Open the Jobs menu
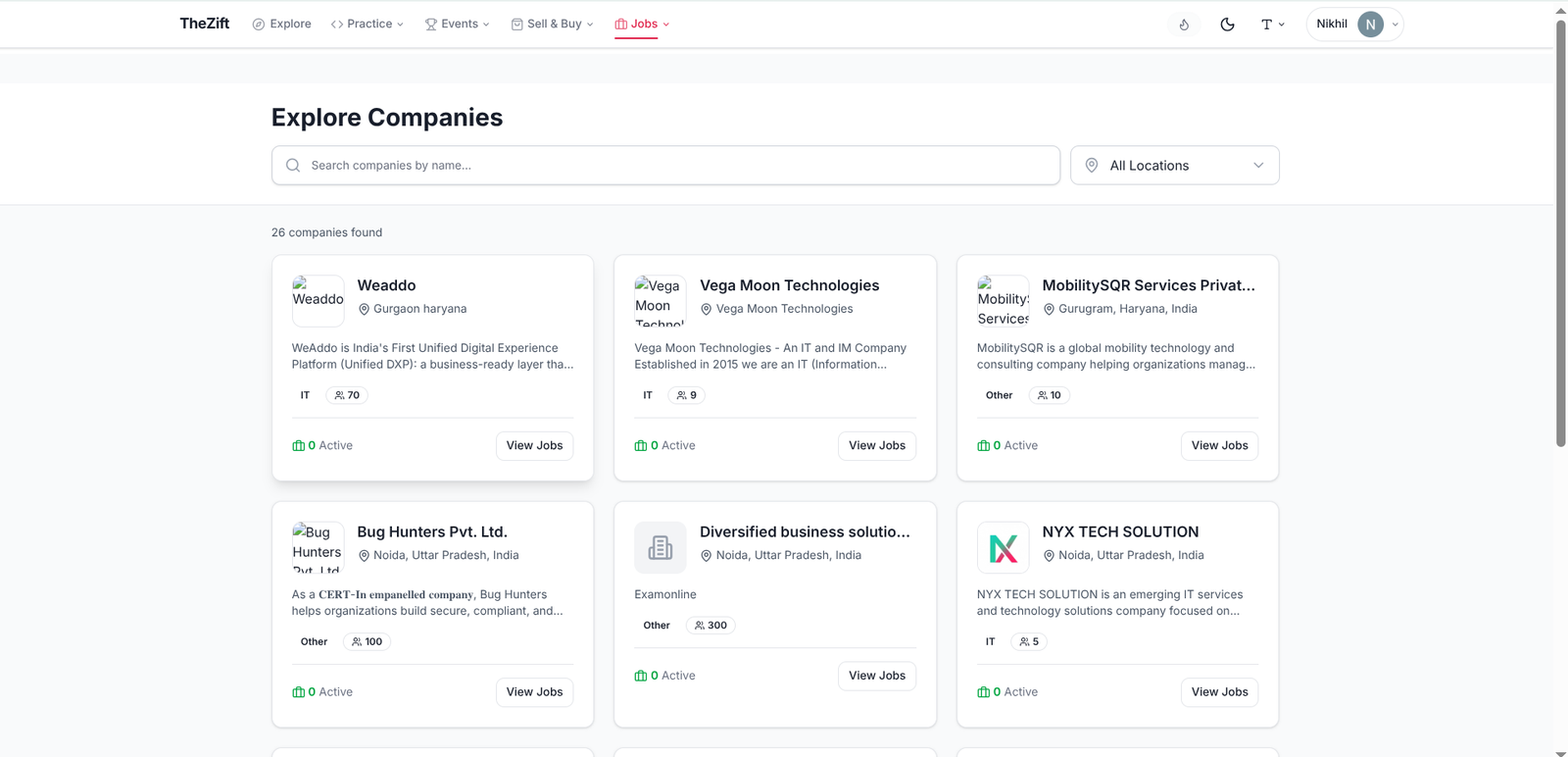This screenshot has width=1568, height=757. (x=642, y=24)
